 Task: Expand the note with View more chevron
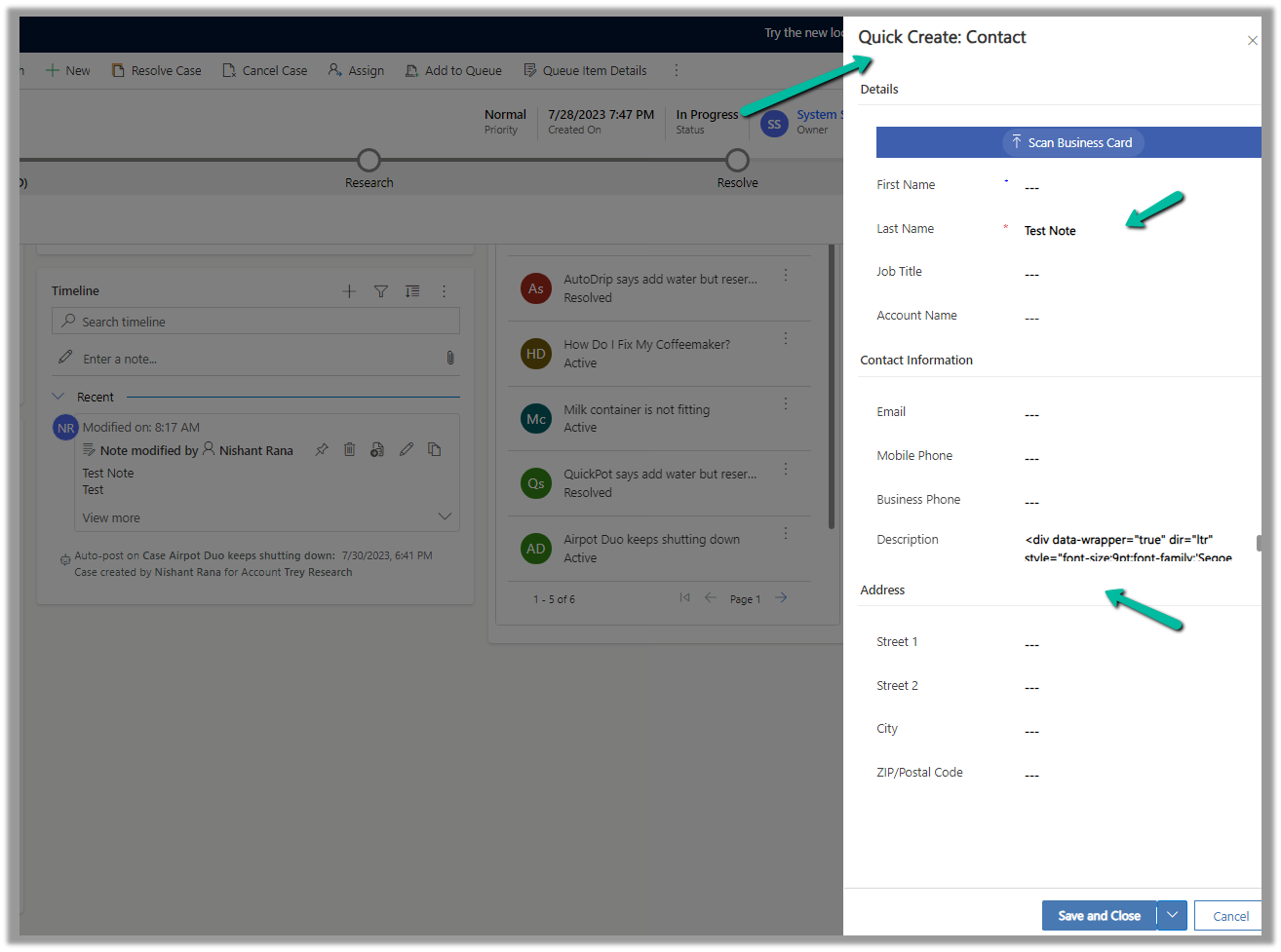(445, 517)
